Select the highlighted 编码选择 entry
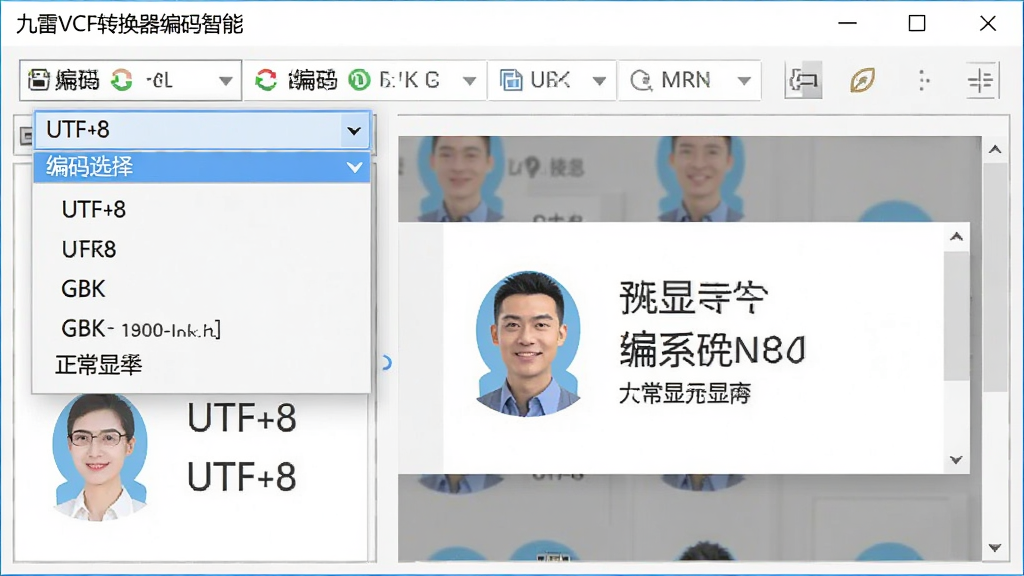 click(x=202, y=167)
